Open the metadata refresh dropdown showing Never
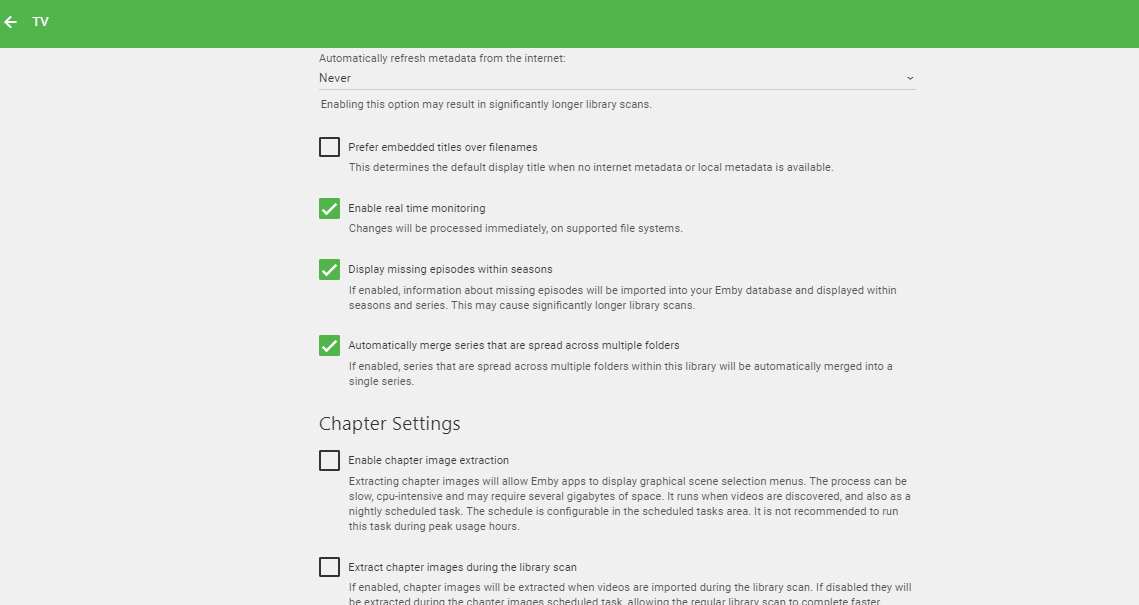 (617, 78)
